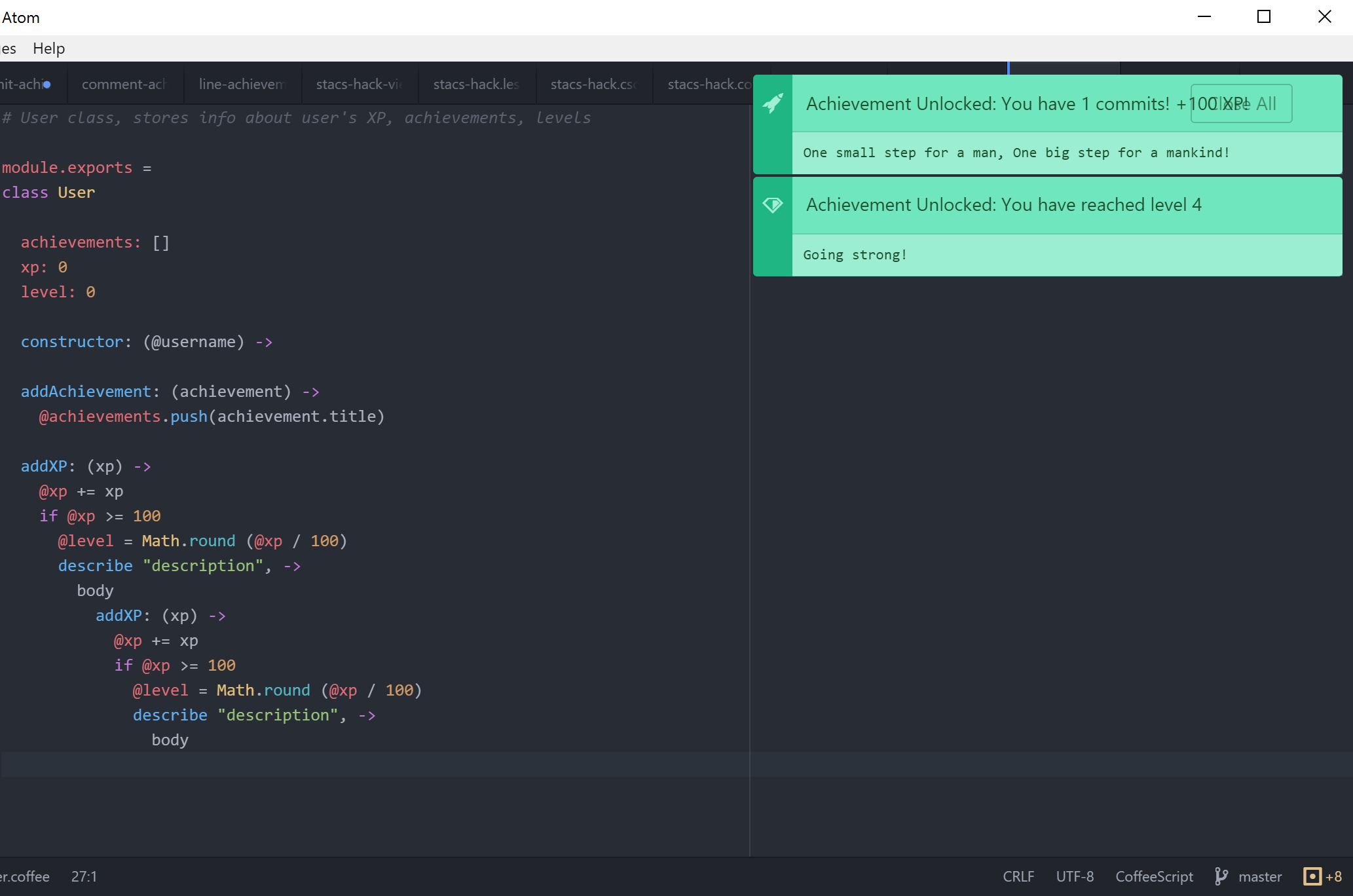1353x896 pixels.
Task: Click the master branch label
Action: pos(1260,876)
